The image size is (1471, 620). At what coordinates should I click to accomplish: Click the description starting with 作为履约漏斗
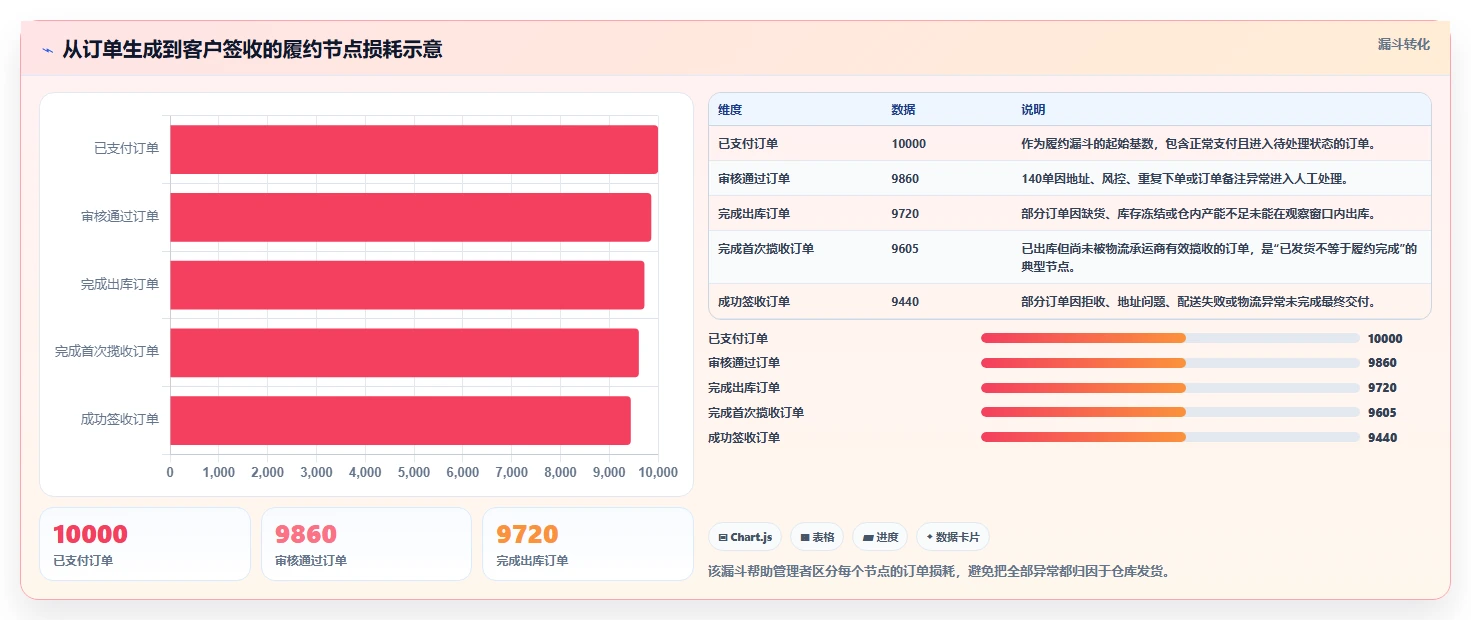[x=1198, y=144]
